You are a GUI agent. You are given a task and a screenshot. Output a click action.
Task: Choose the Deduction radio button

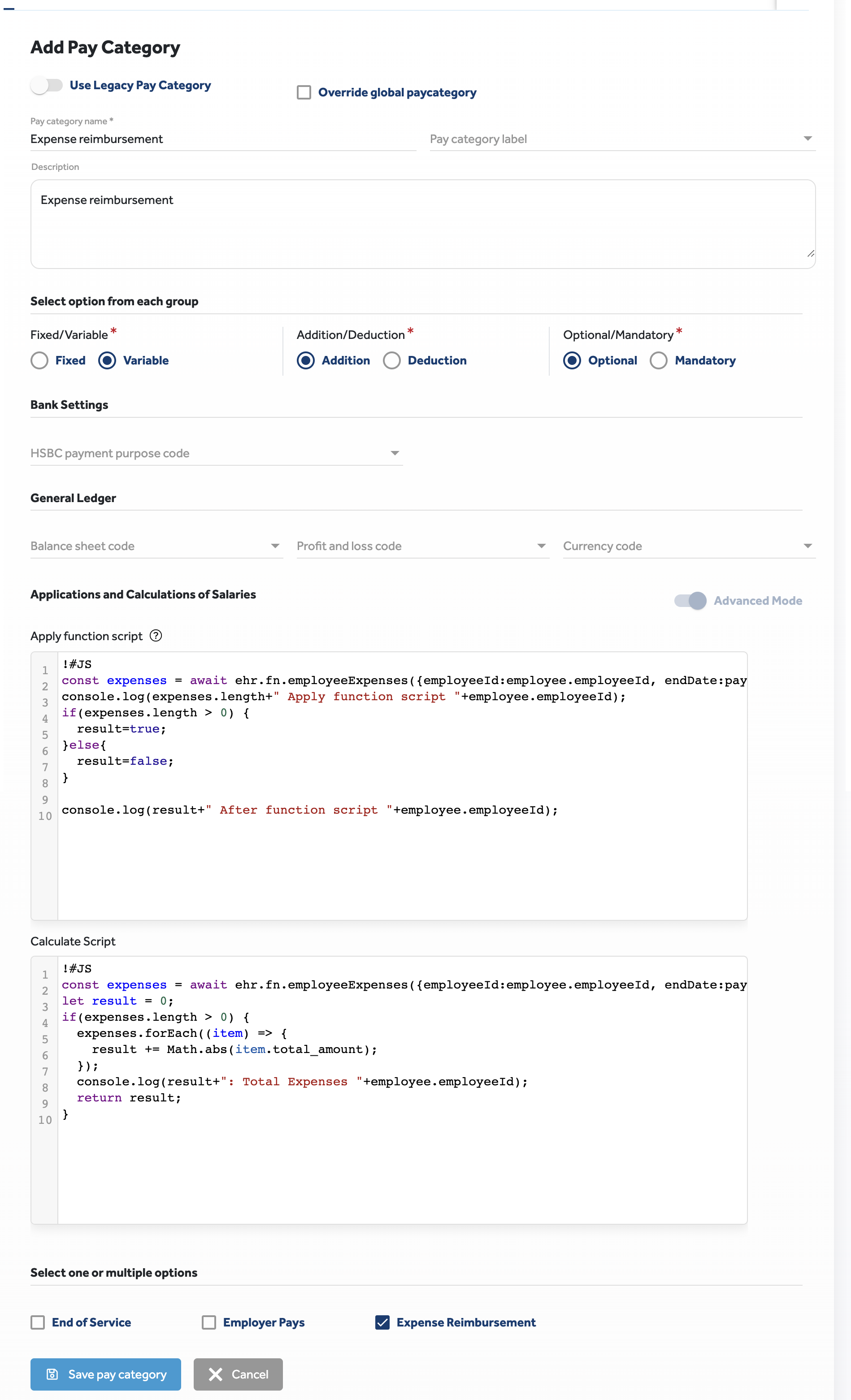tap(392, 361)
